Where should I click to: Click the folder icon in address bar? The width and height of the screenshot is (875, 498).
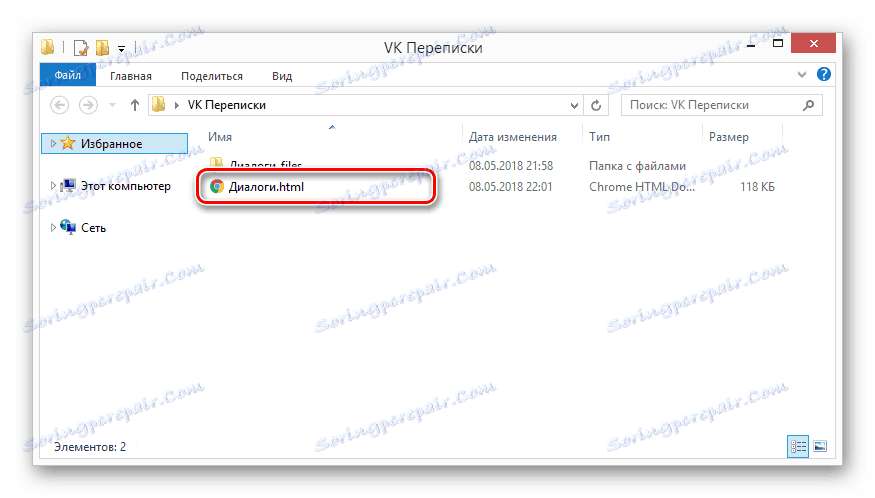[159, 104]
